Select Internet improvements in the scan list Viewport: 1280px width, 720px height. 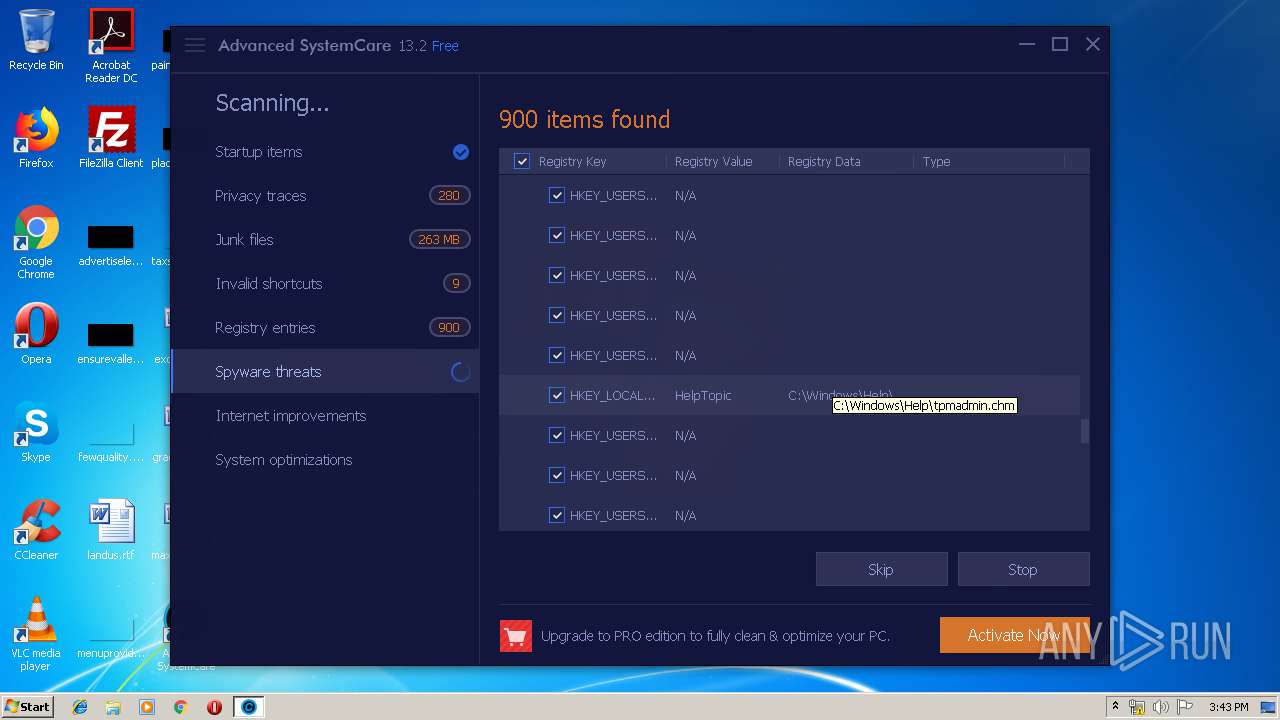[325, 416]
